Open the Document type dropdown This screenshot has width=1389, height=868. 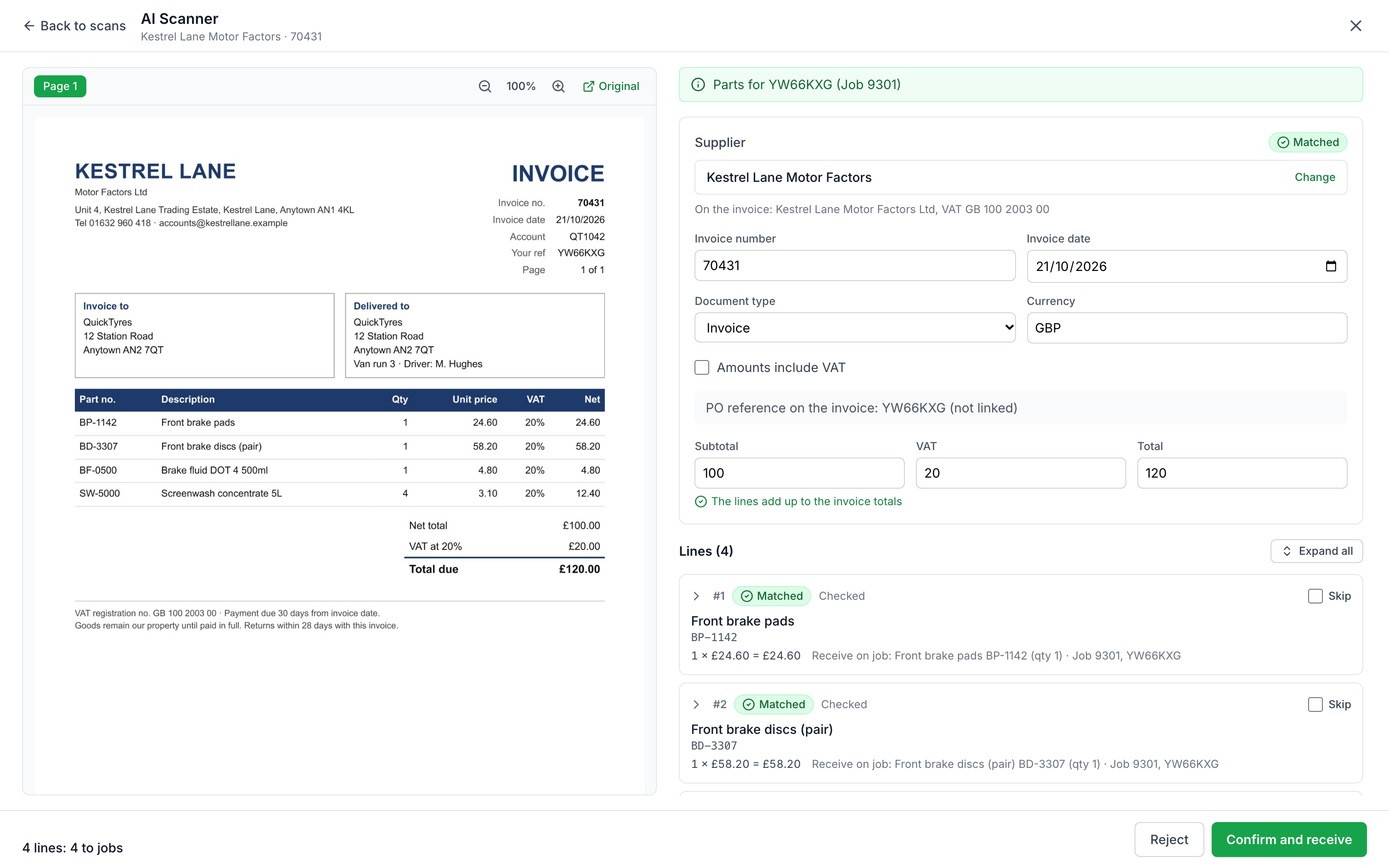[855, 328]
